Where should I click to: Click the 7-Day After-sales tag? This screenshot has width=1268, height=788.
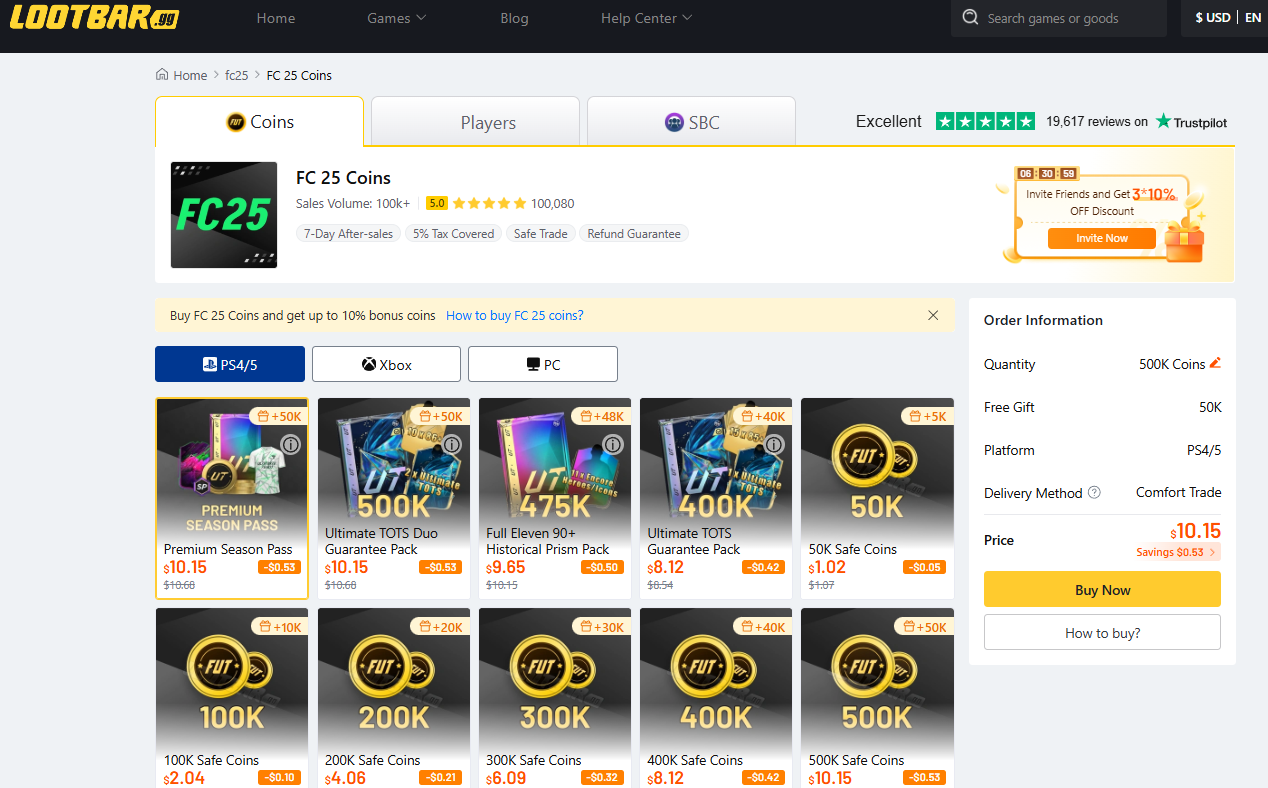coord(348,234)
